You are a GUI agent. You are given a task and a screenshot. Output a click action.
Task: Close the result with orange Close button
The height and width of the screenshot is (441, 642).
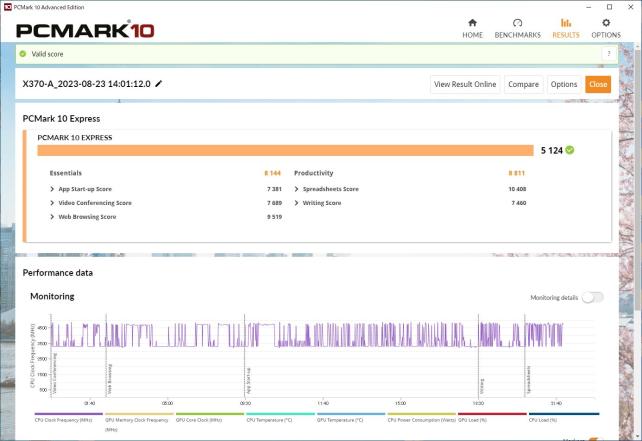coord(598,84)
